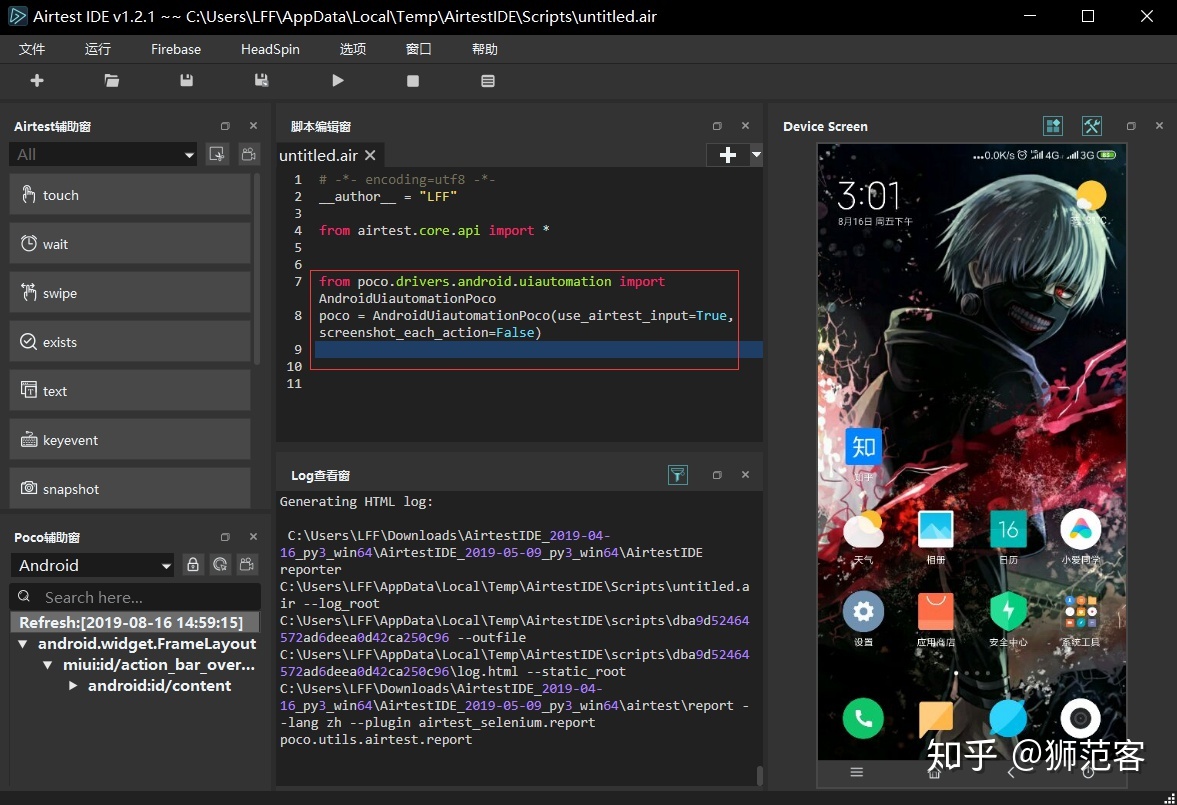The height and width of the screenshot is (805, 1177).
Task: Tap the 小爱同学 app icon on device
Action: click(x=1080, y=530)
